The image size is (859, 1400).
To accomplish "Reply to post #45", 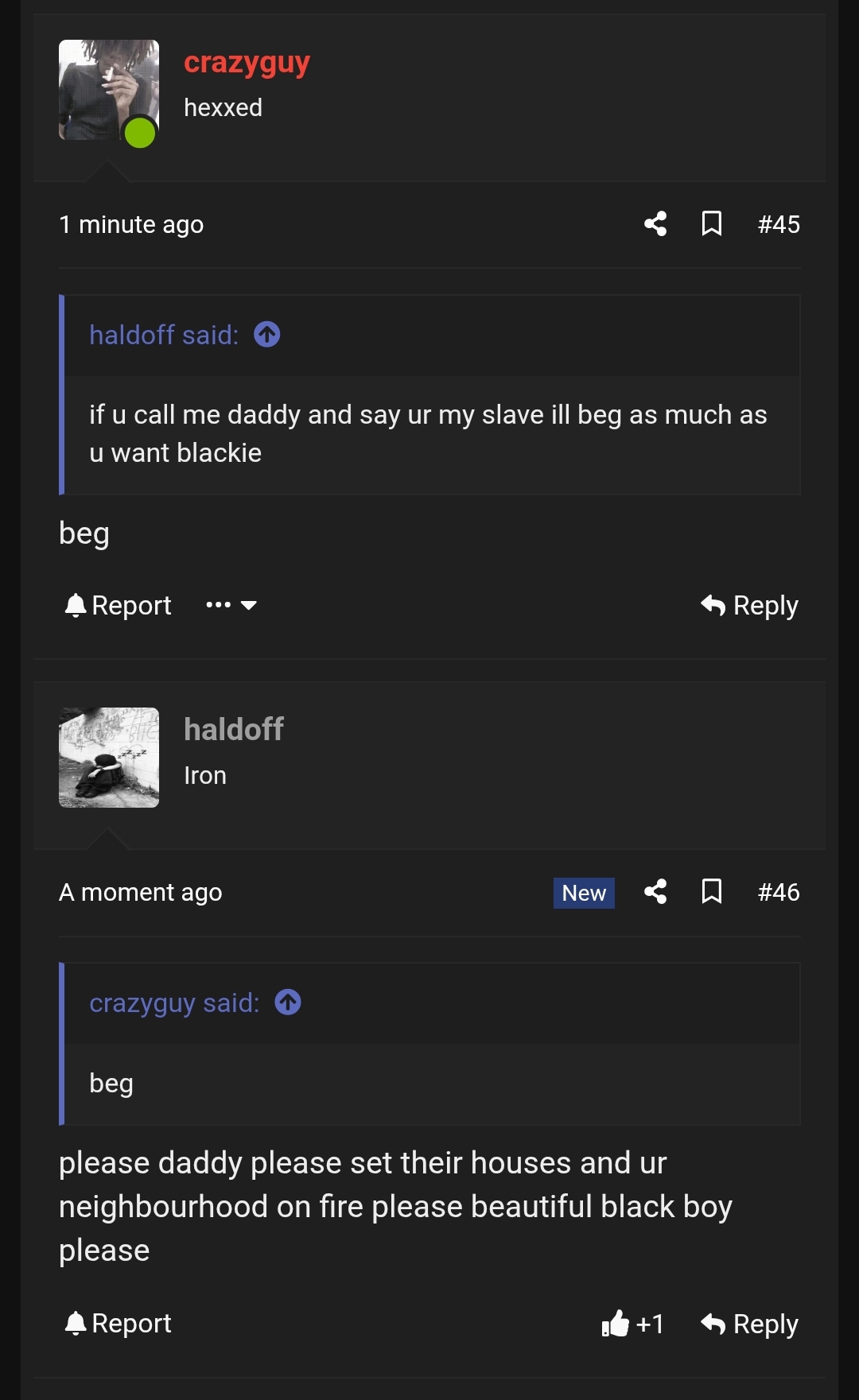I will 748,605.
